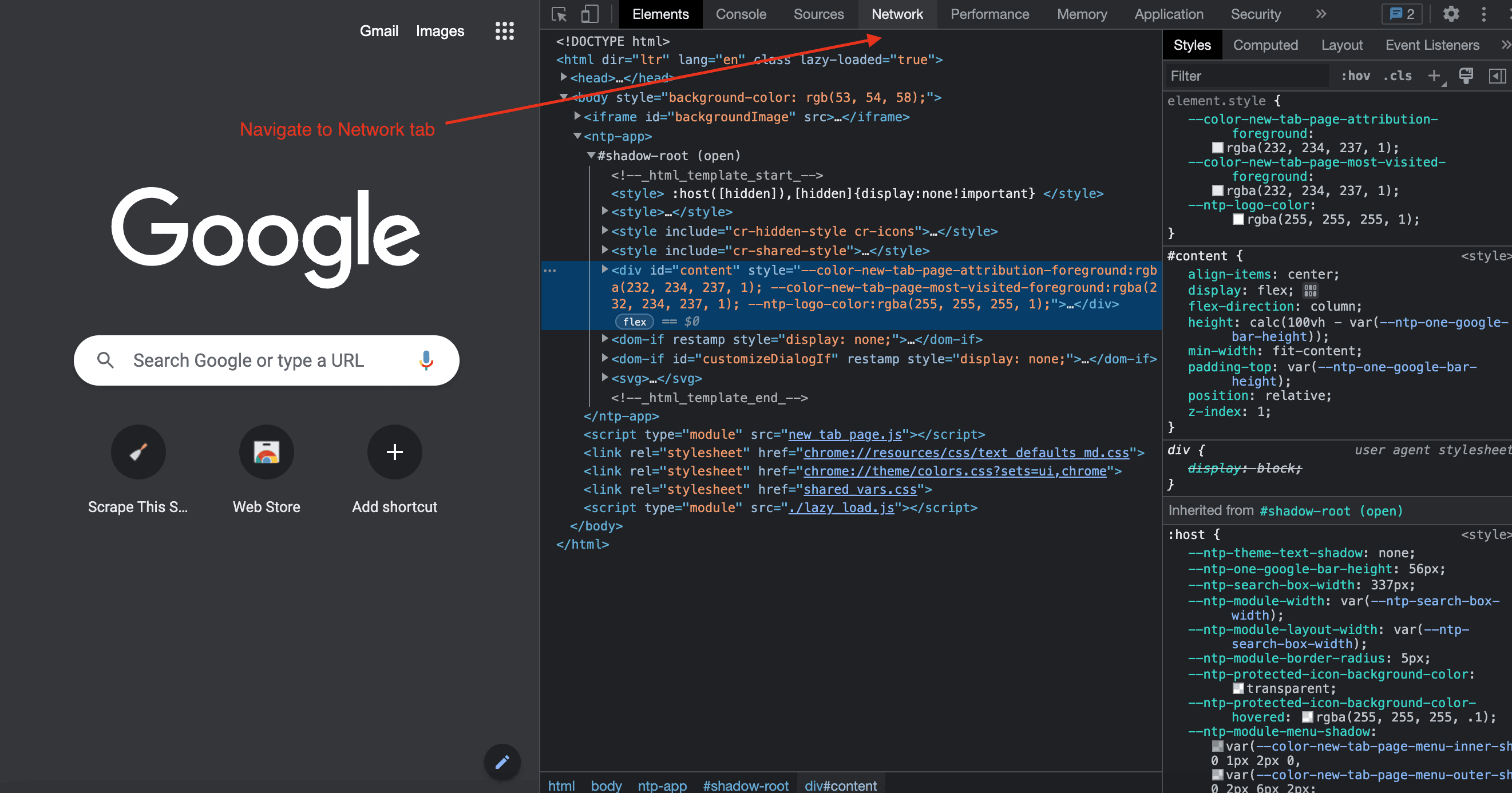The height and width of the screenshot is (793, 1512).
Task: Open the shared_vars.css link
Action: 860,489
